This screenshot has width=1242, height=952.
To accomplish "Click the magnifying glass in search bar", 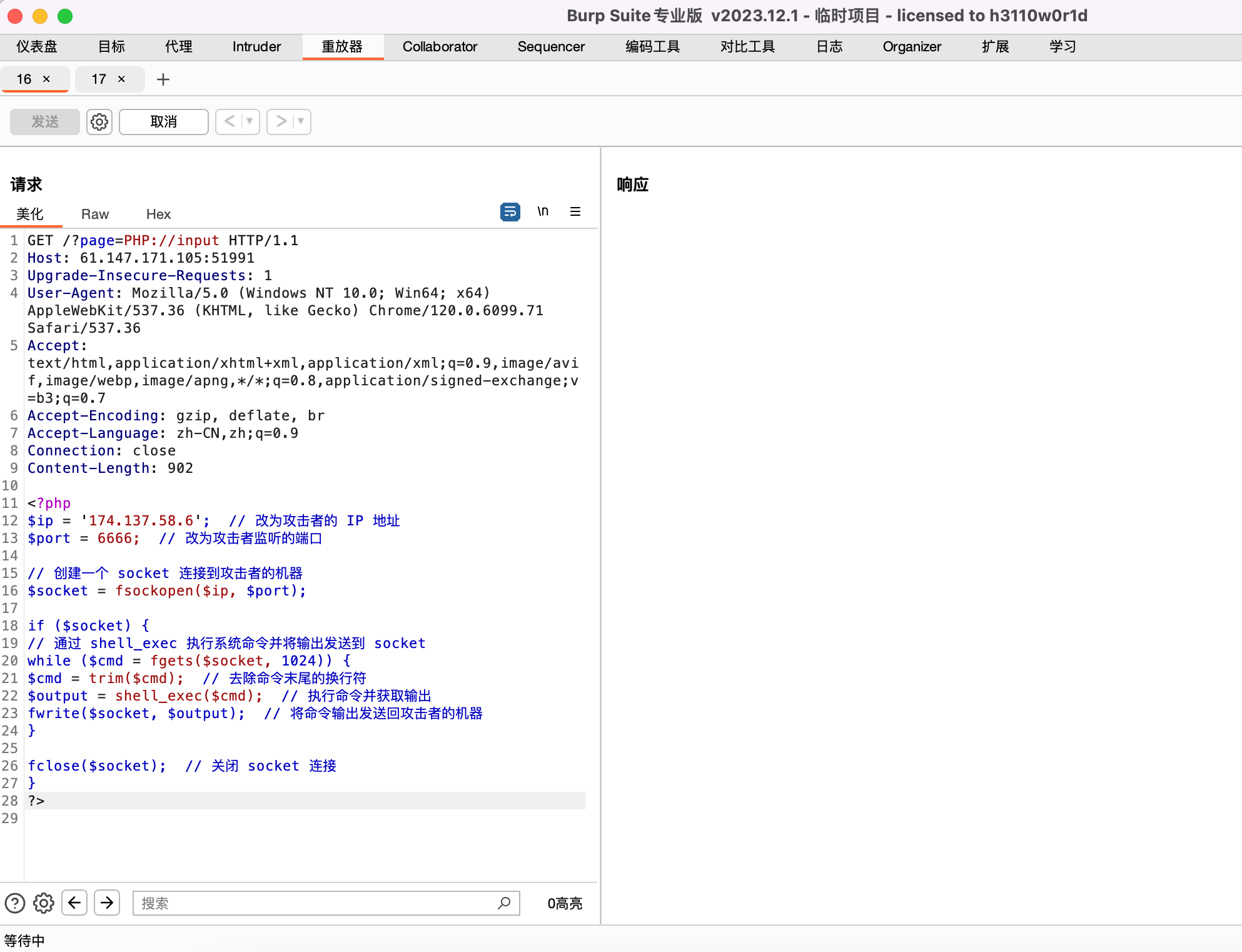I will coord(503,903).
